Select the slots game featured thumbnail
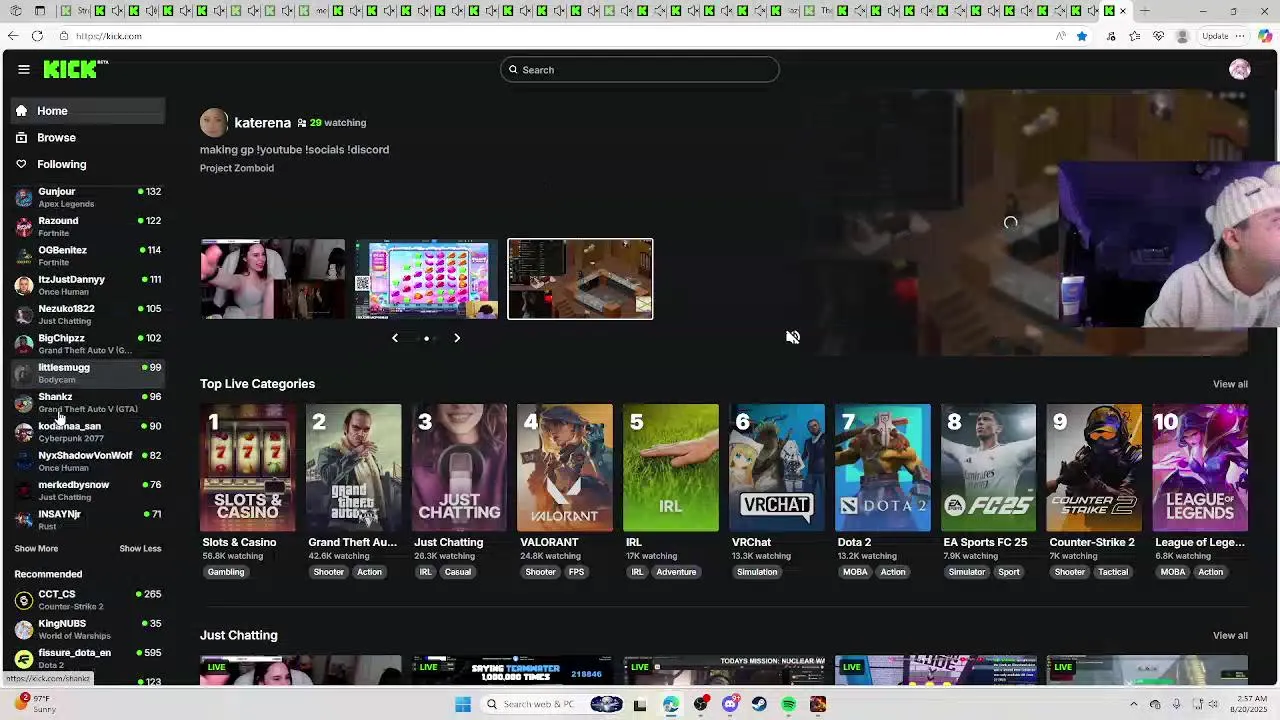Screen dimensions: 1280x720 (426, 279)
